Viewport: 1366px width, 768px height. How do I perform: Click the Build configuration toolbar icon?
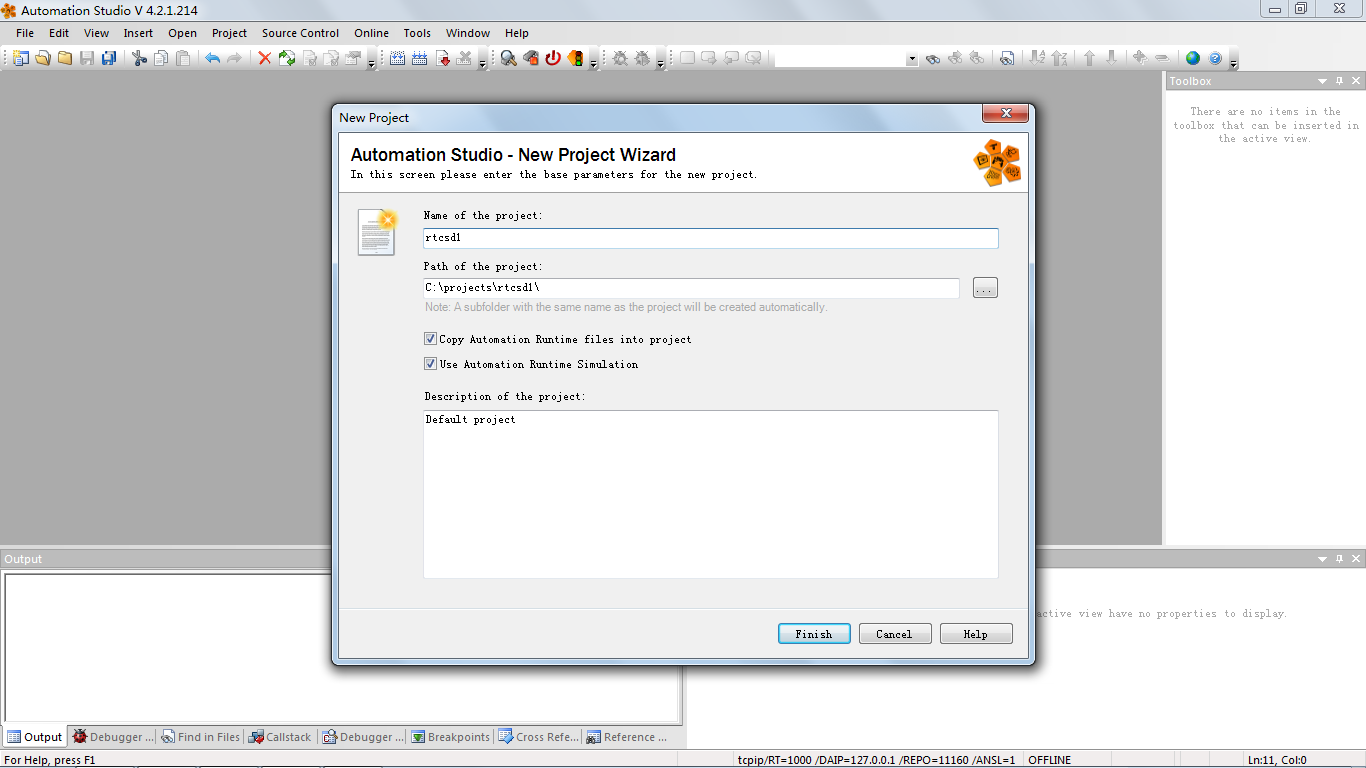point(397,58)
